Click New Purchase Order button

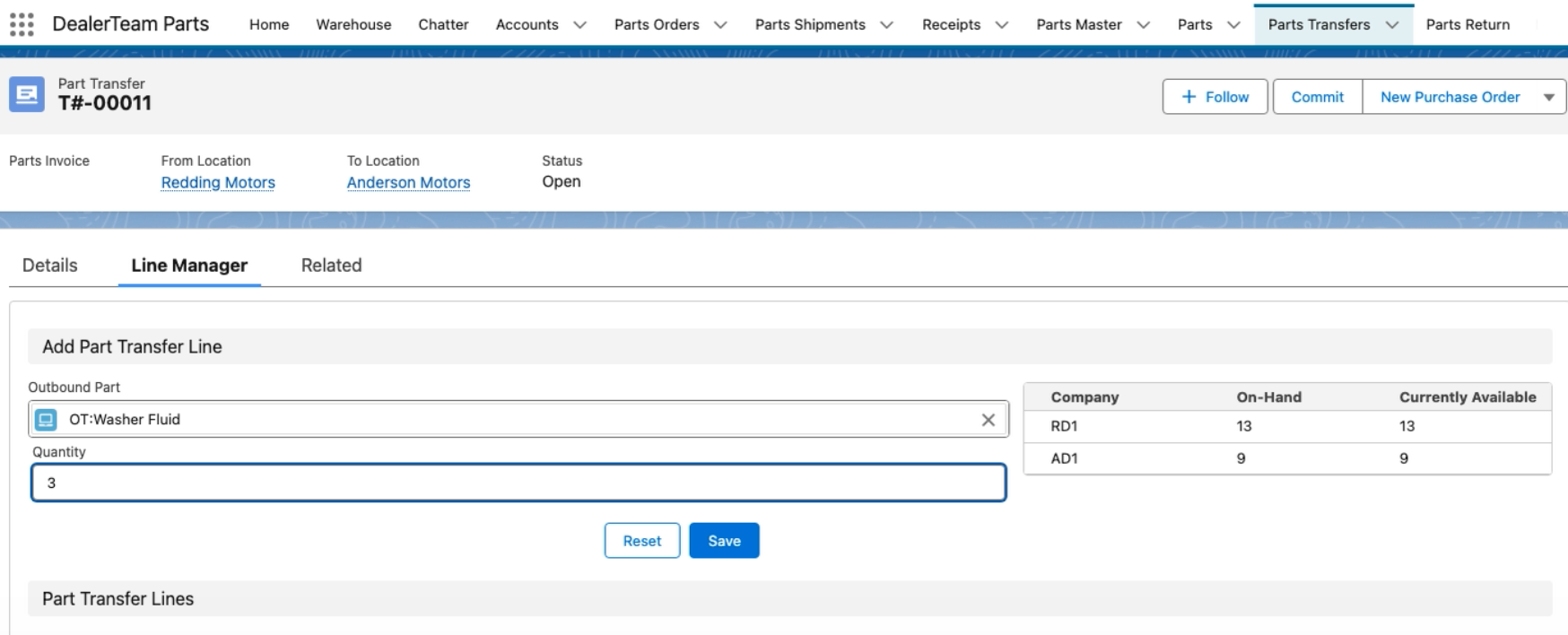click(1450, 97)
